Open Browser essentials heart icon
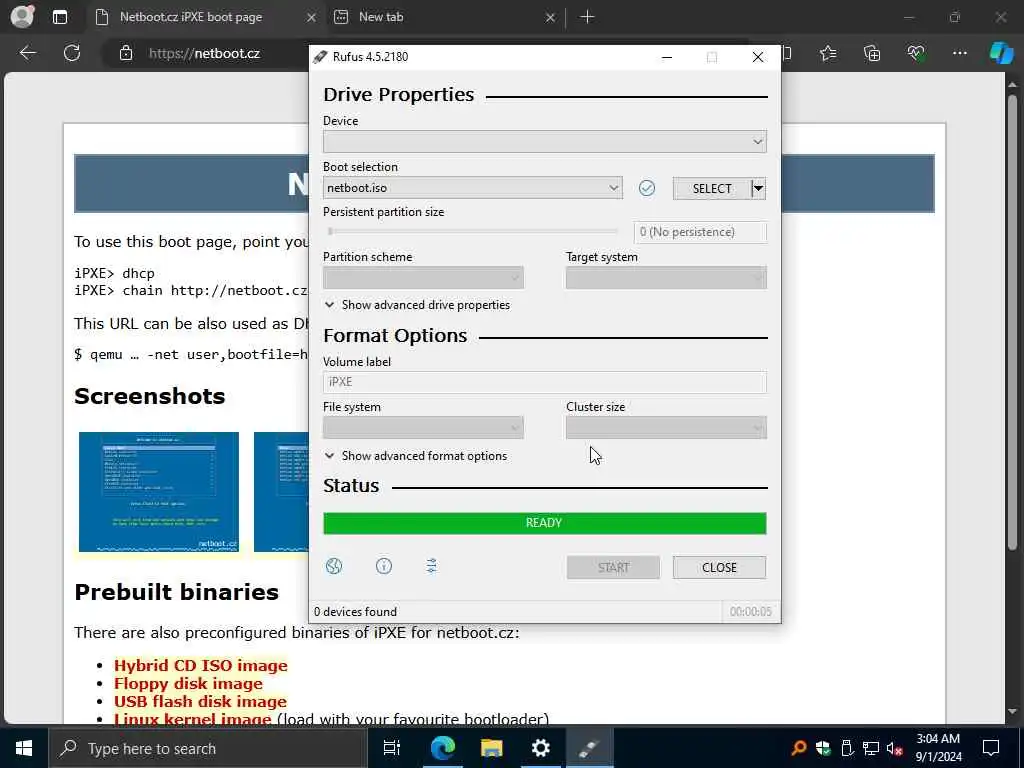This screenshot has height=768, width=1024. [916, 53]
